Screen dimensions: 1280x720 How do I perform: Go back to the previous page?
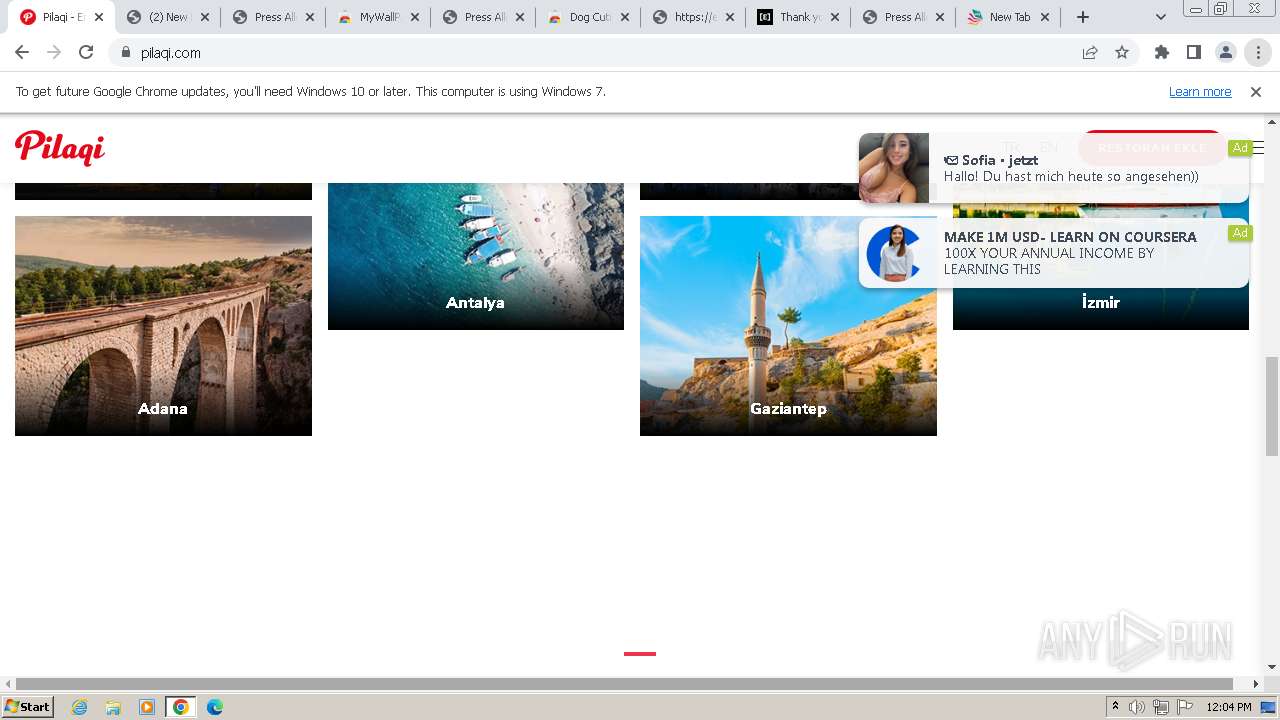pos(22,53)
